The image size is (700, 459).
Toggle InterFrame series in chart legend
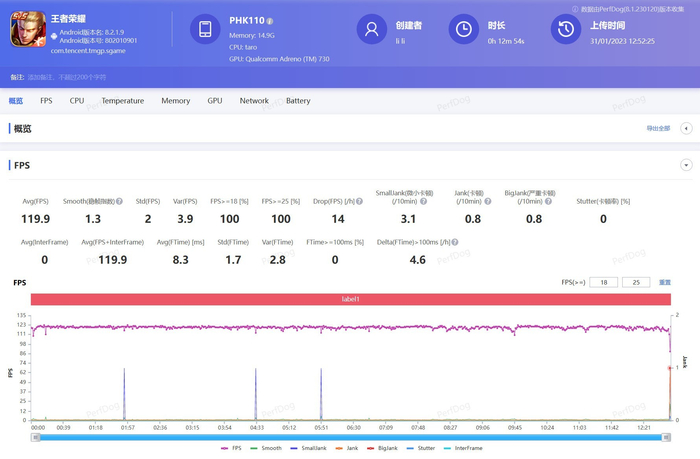click(464, 448)
